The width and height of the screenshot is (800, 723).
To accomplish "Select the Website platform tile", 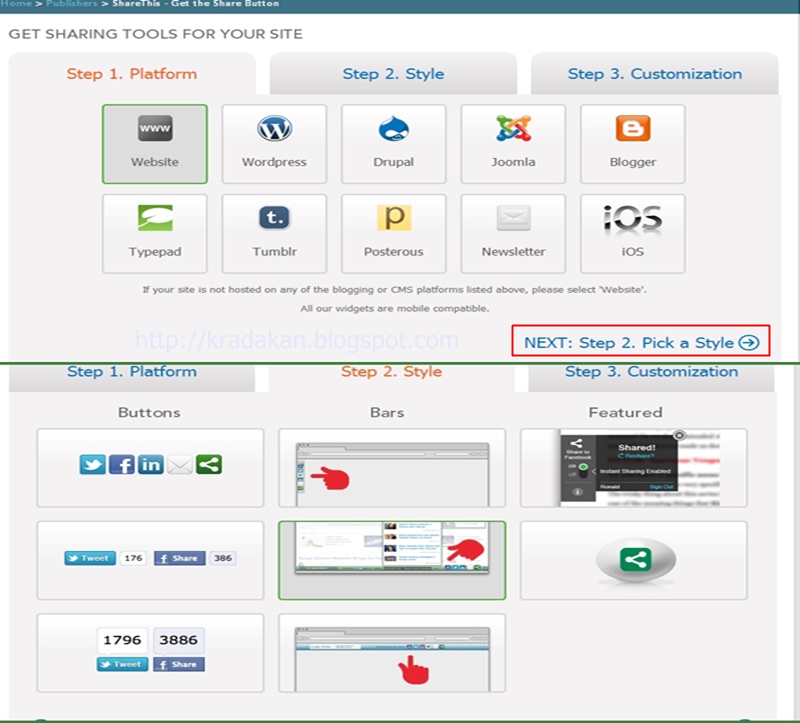I will click(155, 144).
